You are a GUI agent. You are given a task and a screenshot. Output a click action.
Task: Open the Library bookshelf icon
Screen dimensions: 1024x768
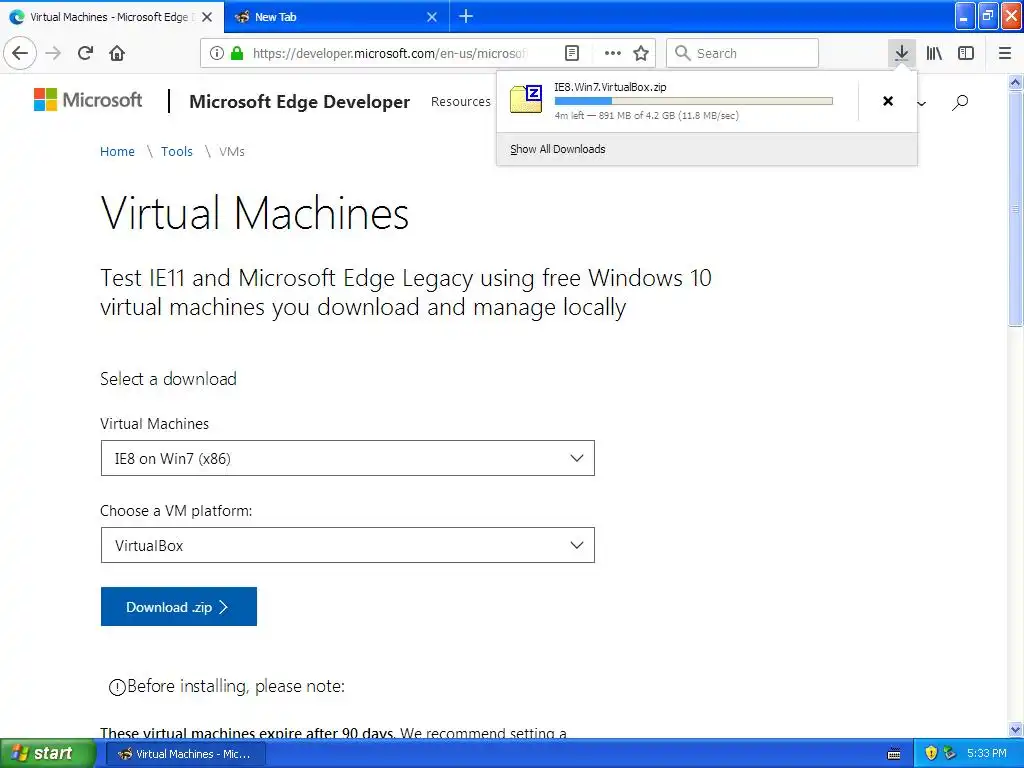pyautogui.click(x=934, y=53)
